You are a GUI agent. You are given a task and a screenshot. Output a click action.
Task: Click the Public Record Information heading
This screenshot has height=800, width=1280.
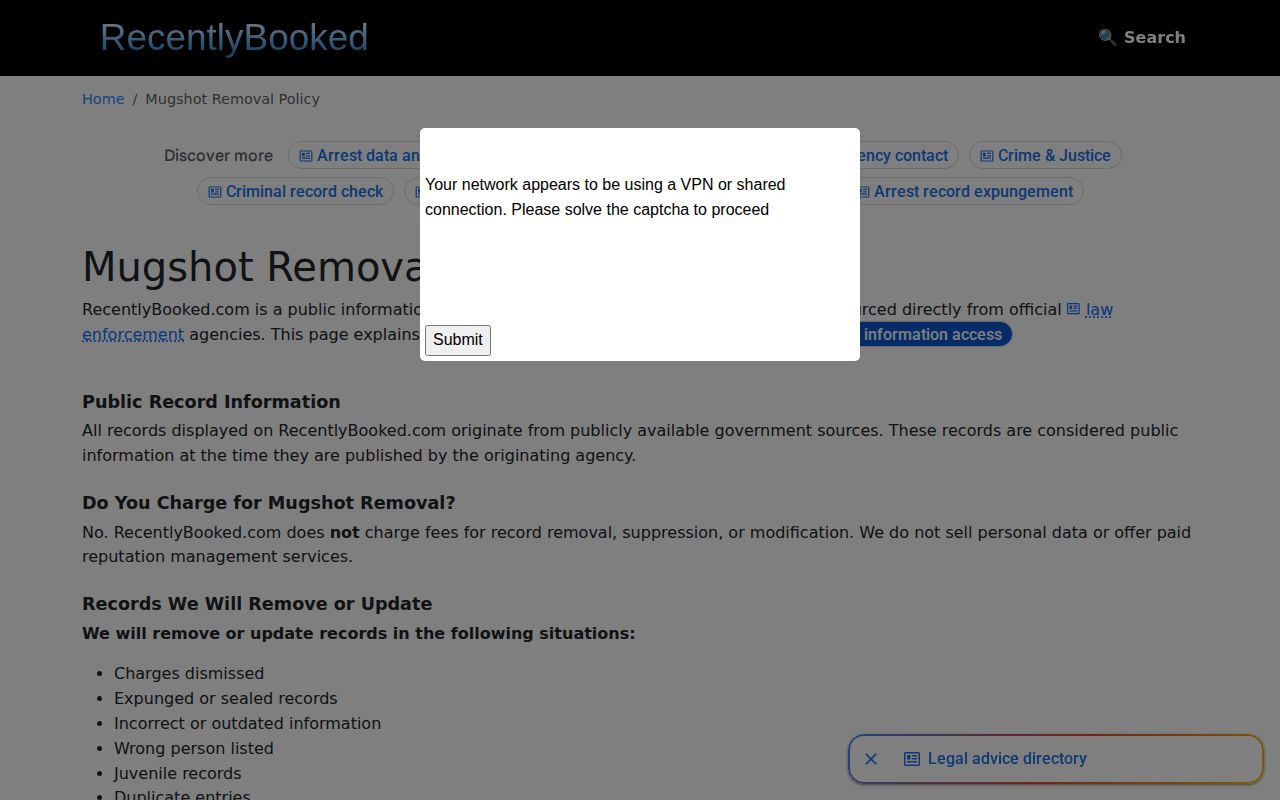pyautogui.click(x=211, y=401)
